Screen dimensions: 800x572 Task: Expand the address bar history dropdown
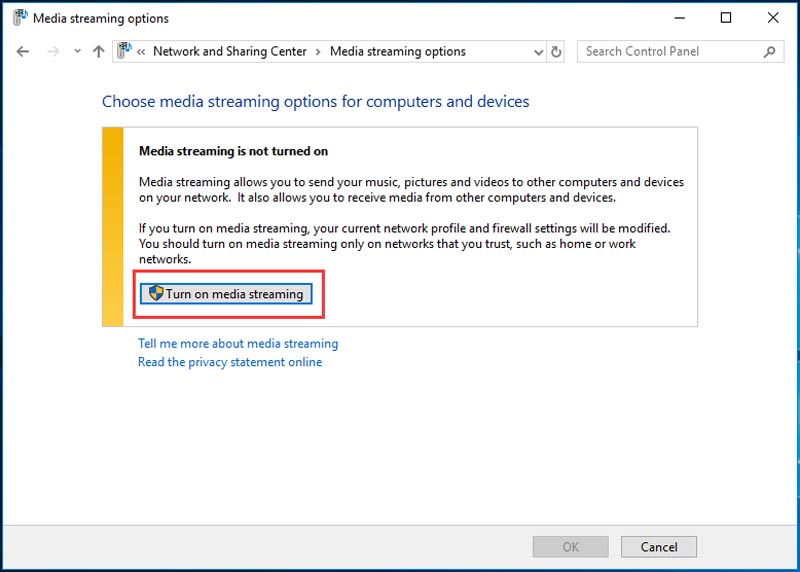point(538,52)
